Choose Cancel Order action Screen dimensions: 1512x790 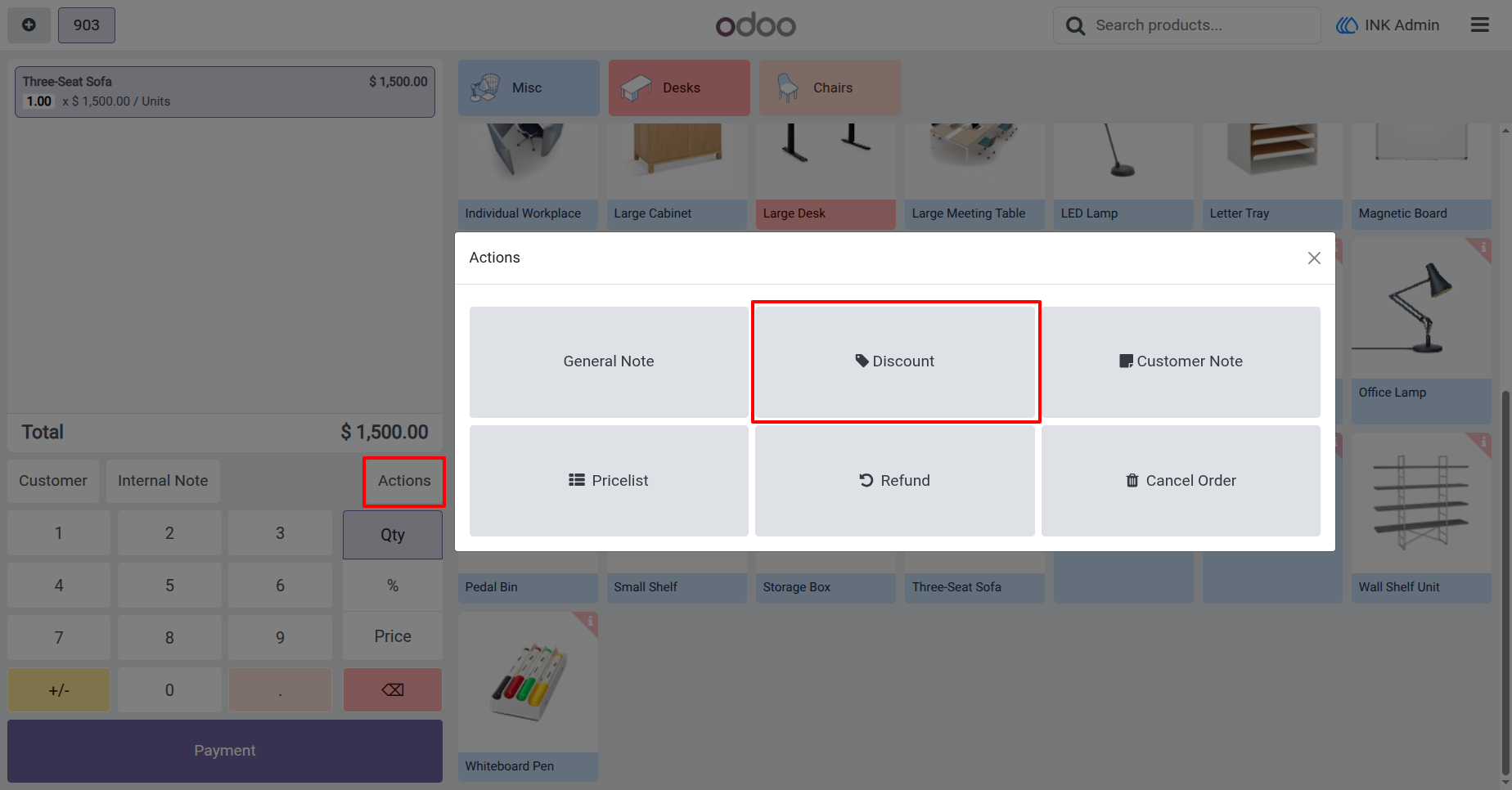tap(1181, 481)
